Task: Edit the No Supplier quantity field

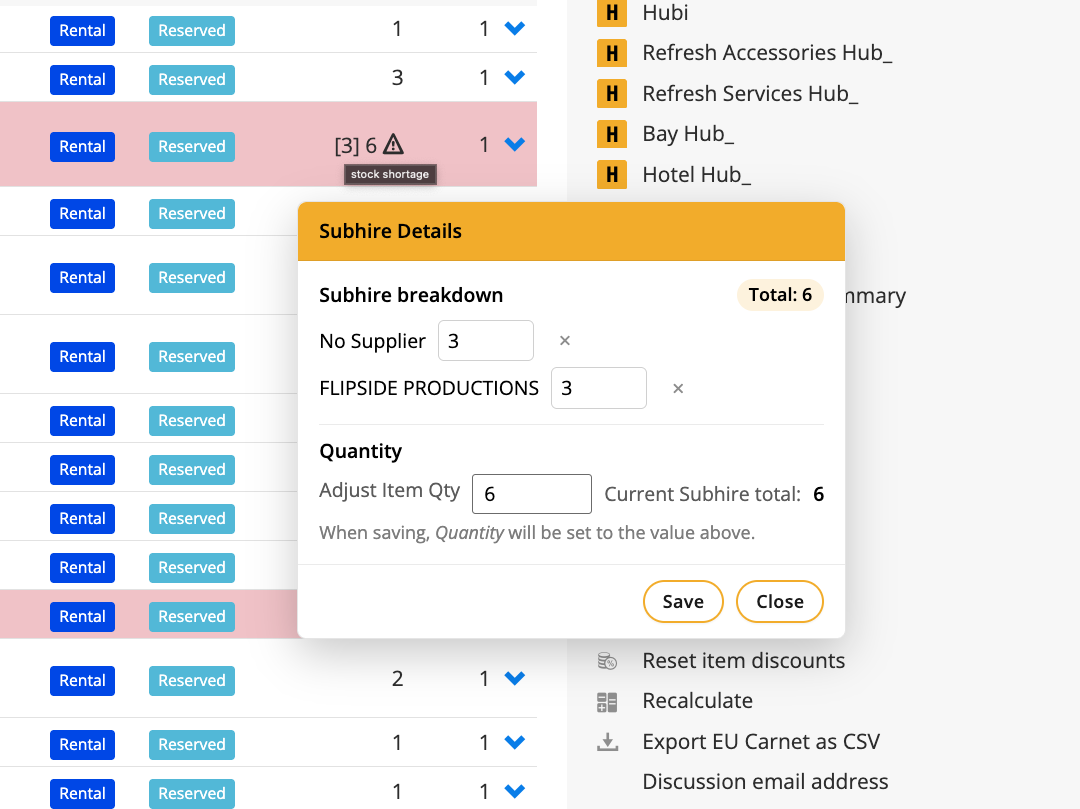Action: (x=485, y=341)
